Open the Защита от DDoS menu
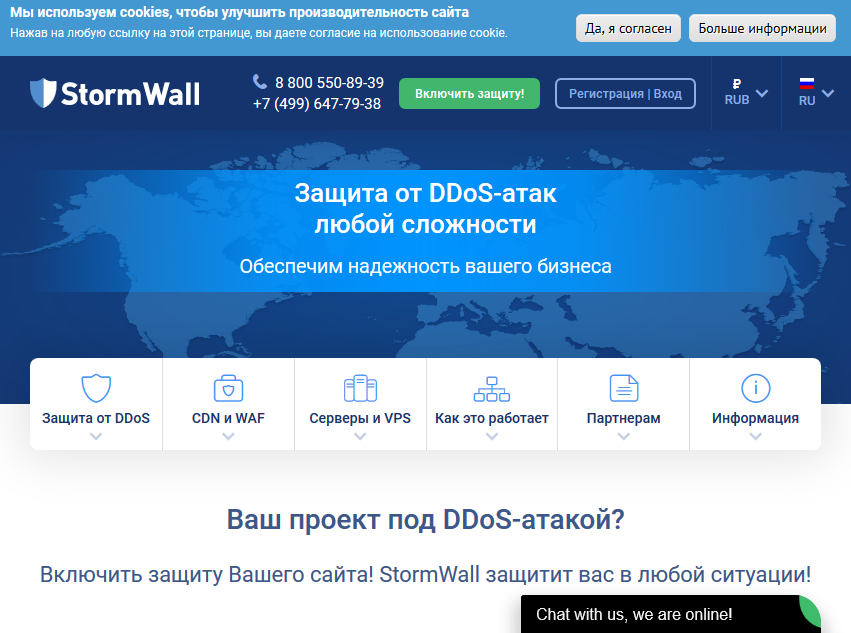 (x=96, y=404)
